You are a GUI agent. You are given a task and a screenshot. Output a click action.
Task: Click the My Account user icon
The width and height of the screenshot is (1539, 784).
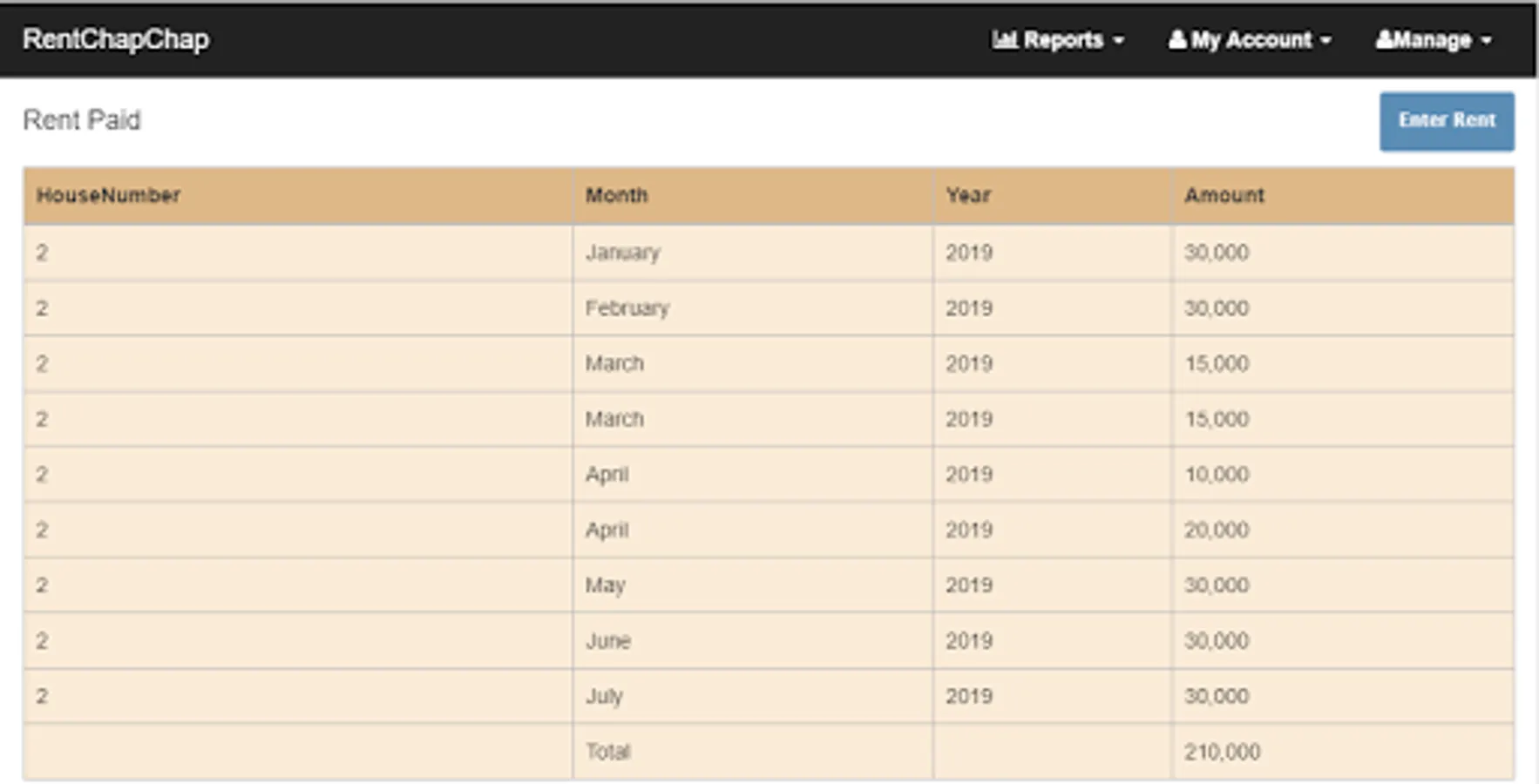1177,40
